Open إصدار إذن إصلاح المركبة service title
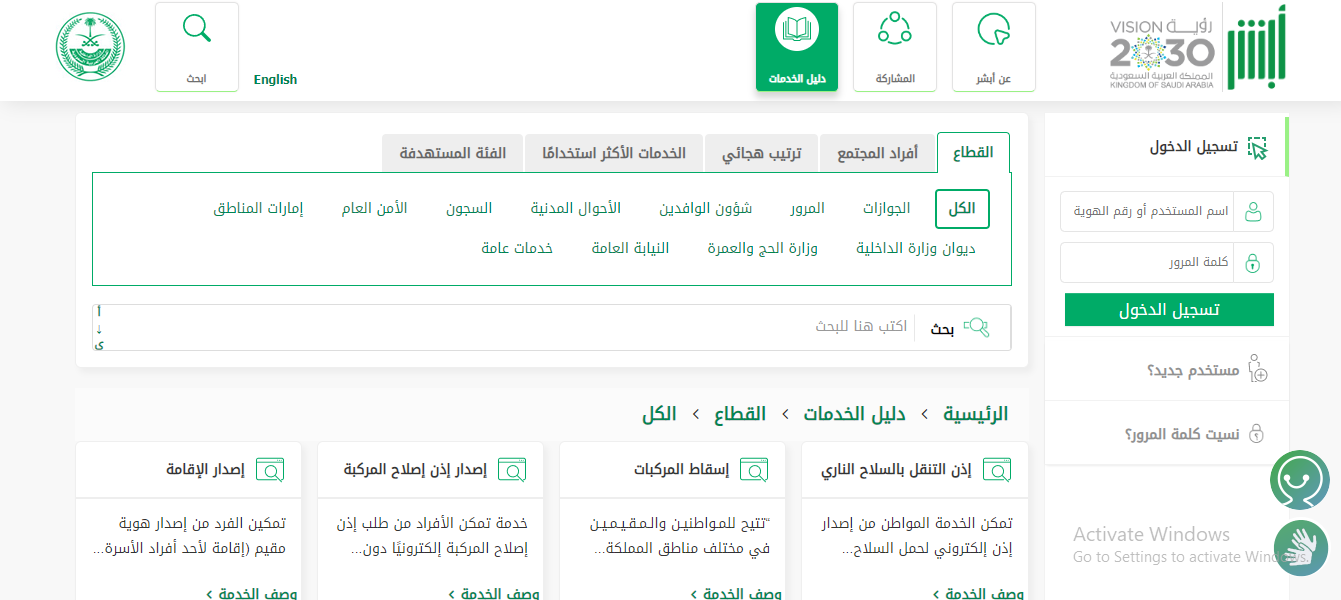Image resolution: width=1341 pixels, height=600 pixels. point(415,470)
